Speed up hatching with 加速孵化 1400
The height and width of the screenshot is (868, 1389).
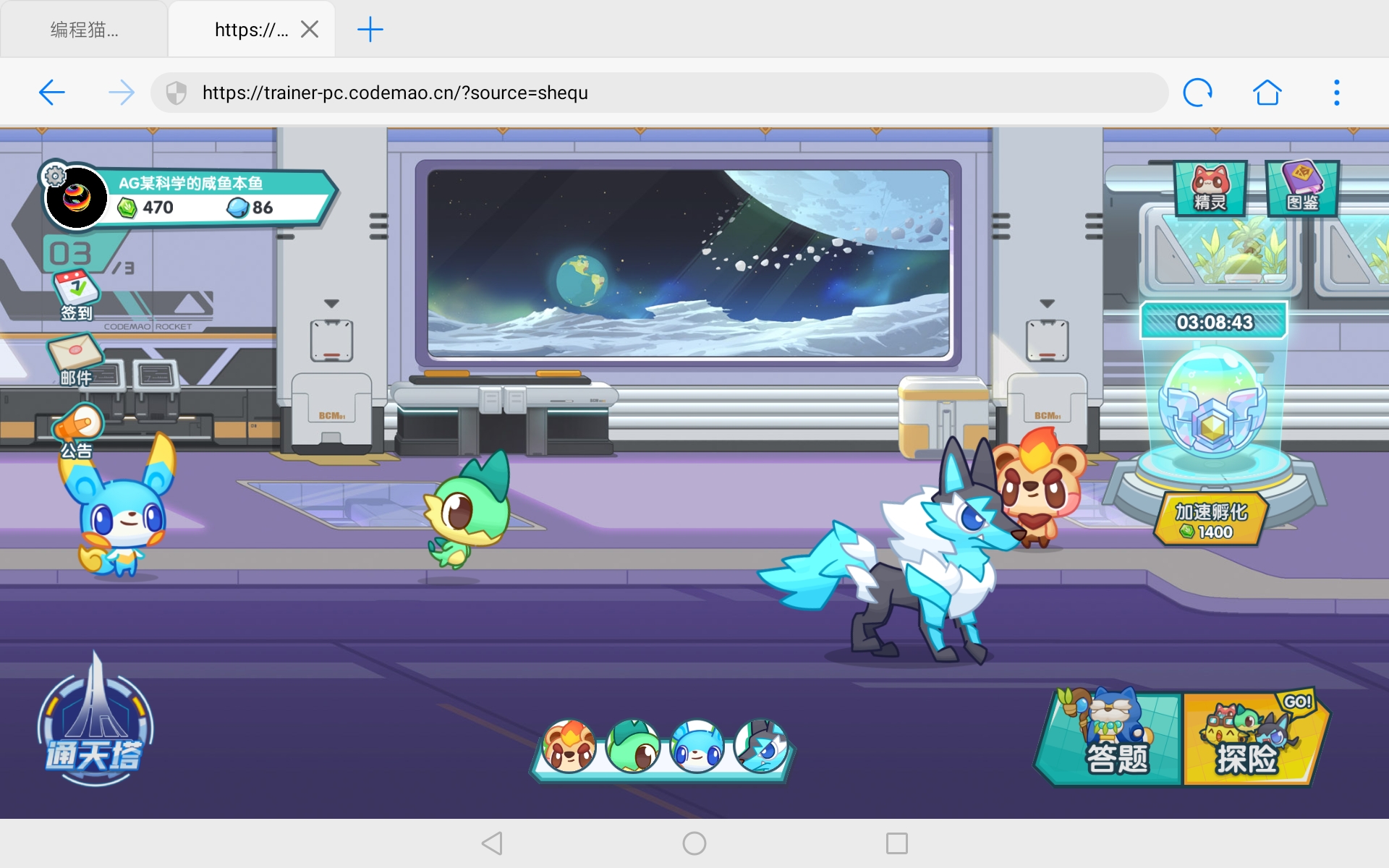tap(1212, 520)
